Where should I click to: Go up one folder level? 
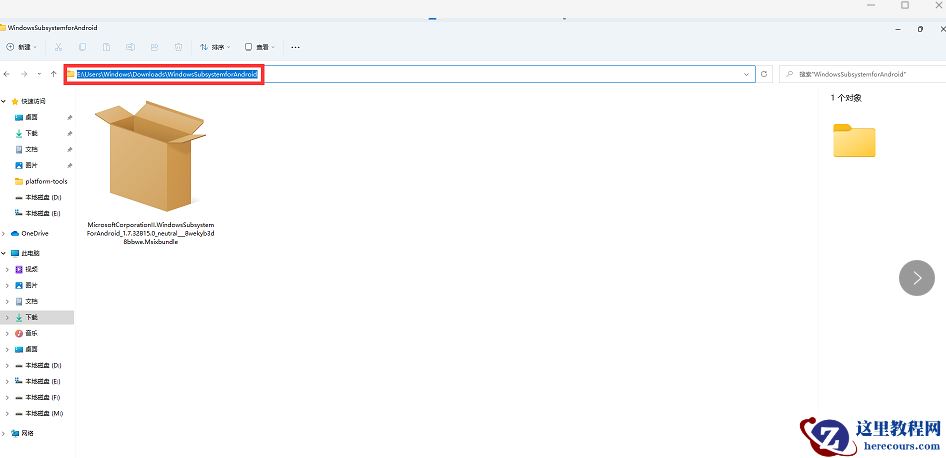(54, 74)
